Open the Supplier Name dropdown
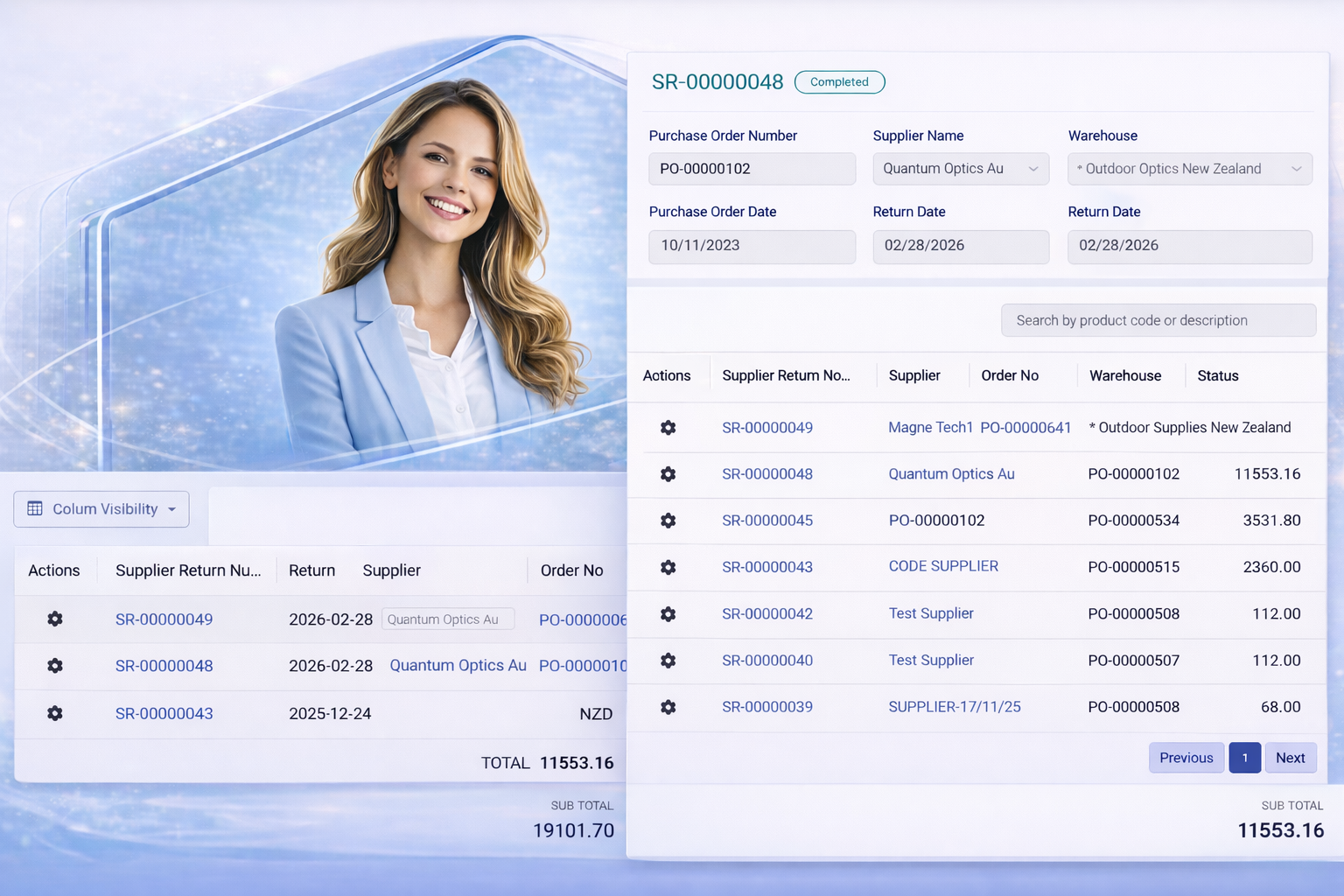The width and height of the screenshot is (1344, 896). [961, 168]
